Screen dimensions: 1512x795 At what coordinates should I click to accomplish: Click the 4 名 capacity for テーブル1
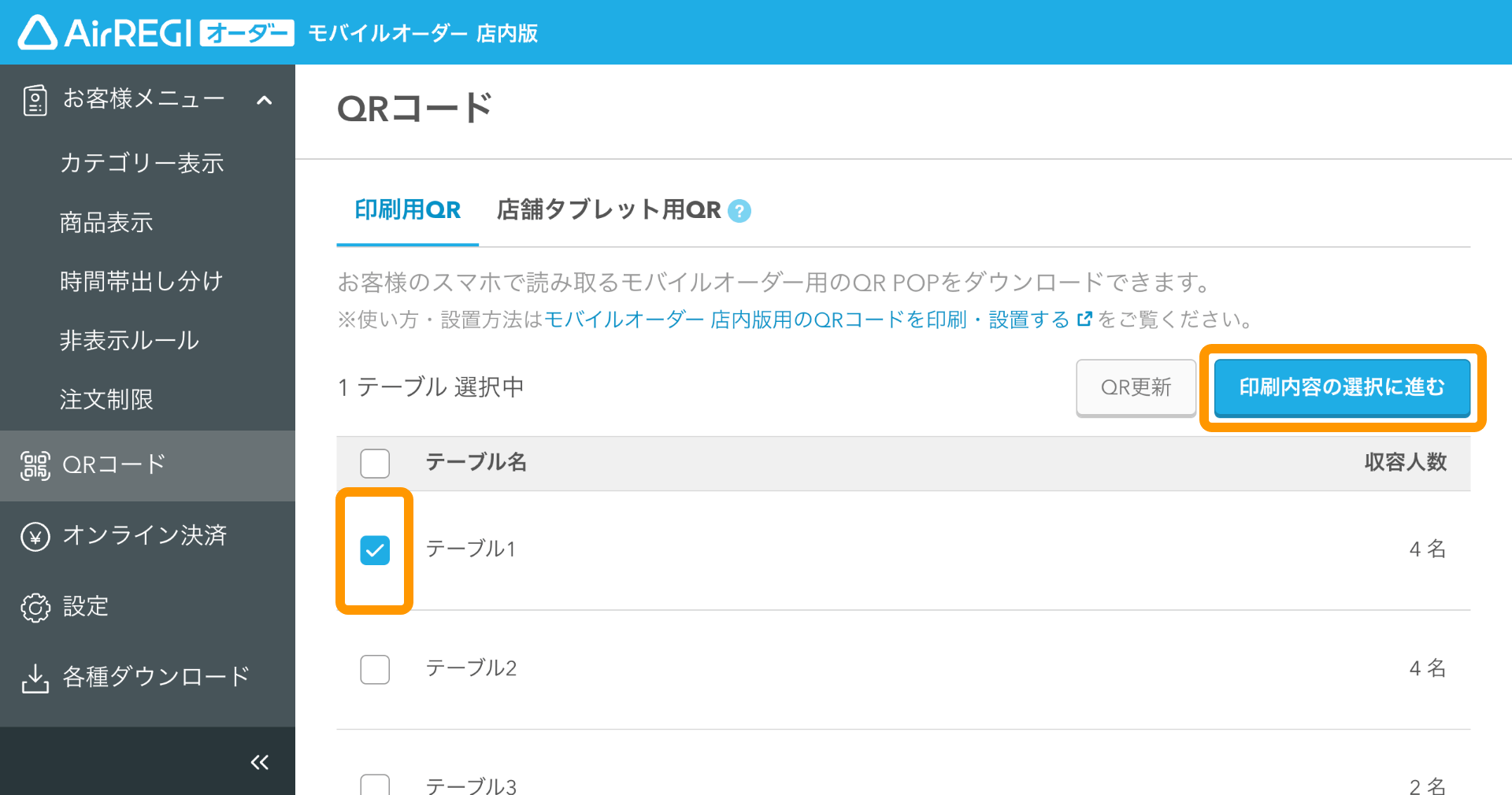click(x=1428, y=549)
